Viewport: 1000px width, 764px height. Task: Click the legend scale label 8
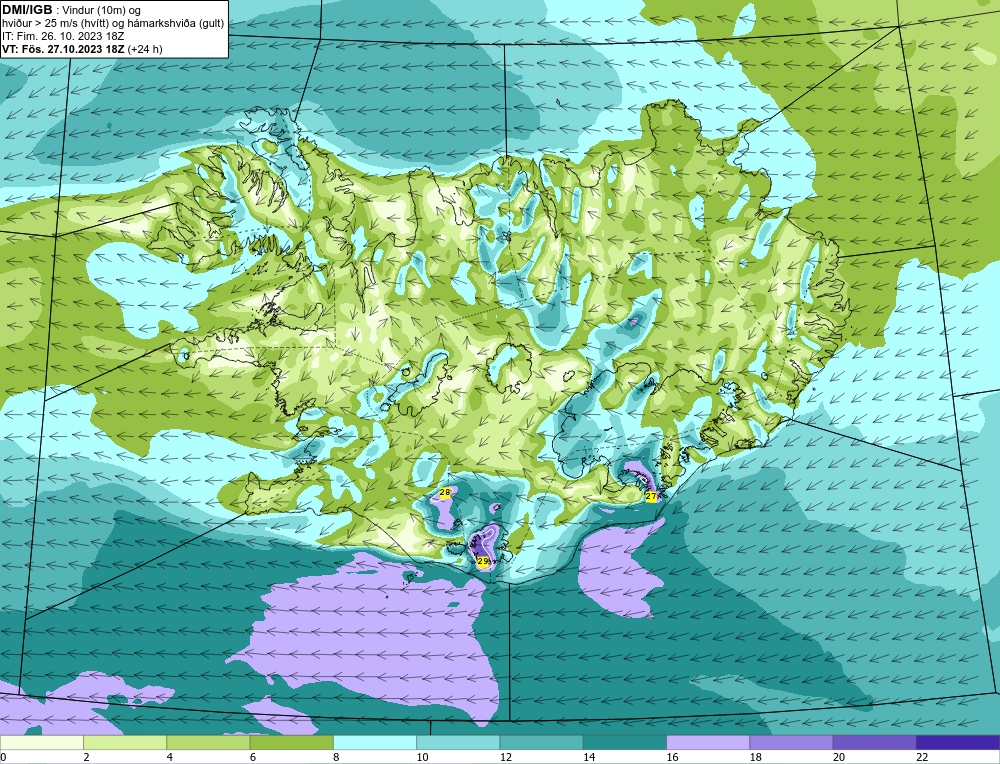(x=336, y=757)
